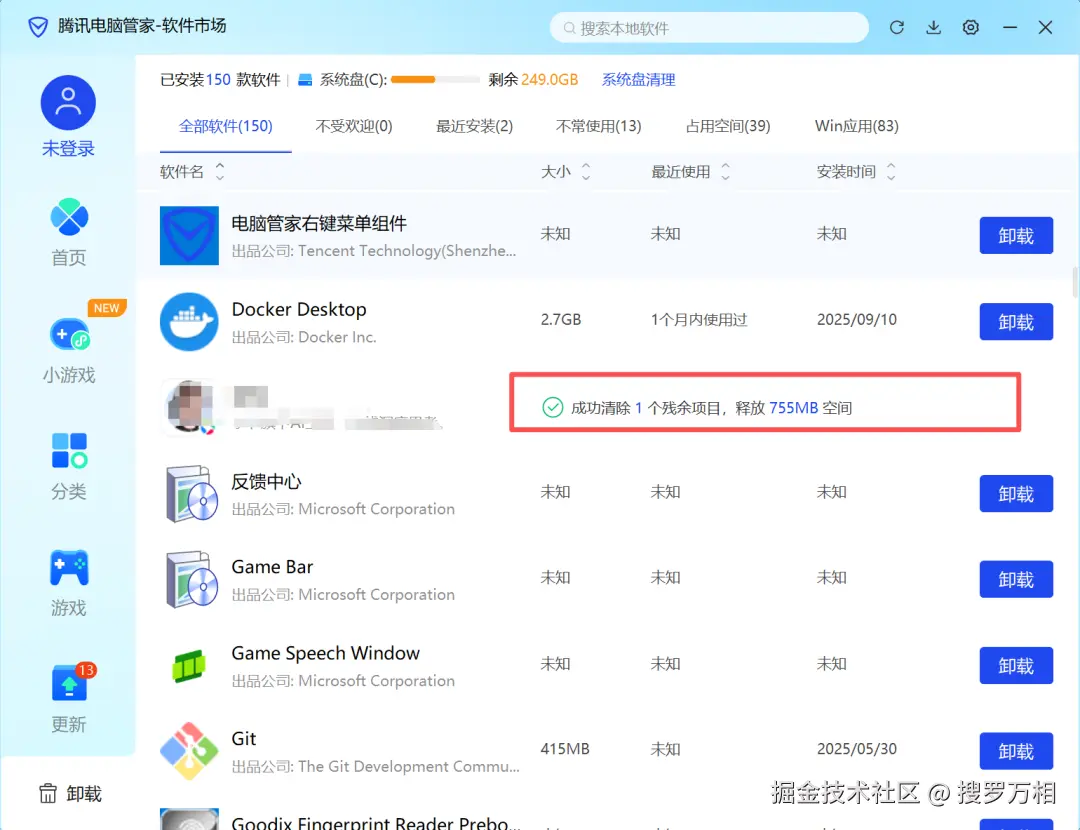Click the Goodix Fingerprint Reader icon

coord(189,819)
